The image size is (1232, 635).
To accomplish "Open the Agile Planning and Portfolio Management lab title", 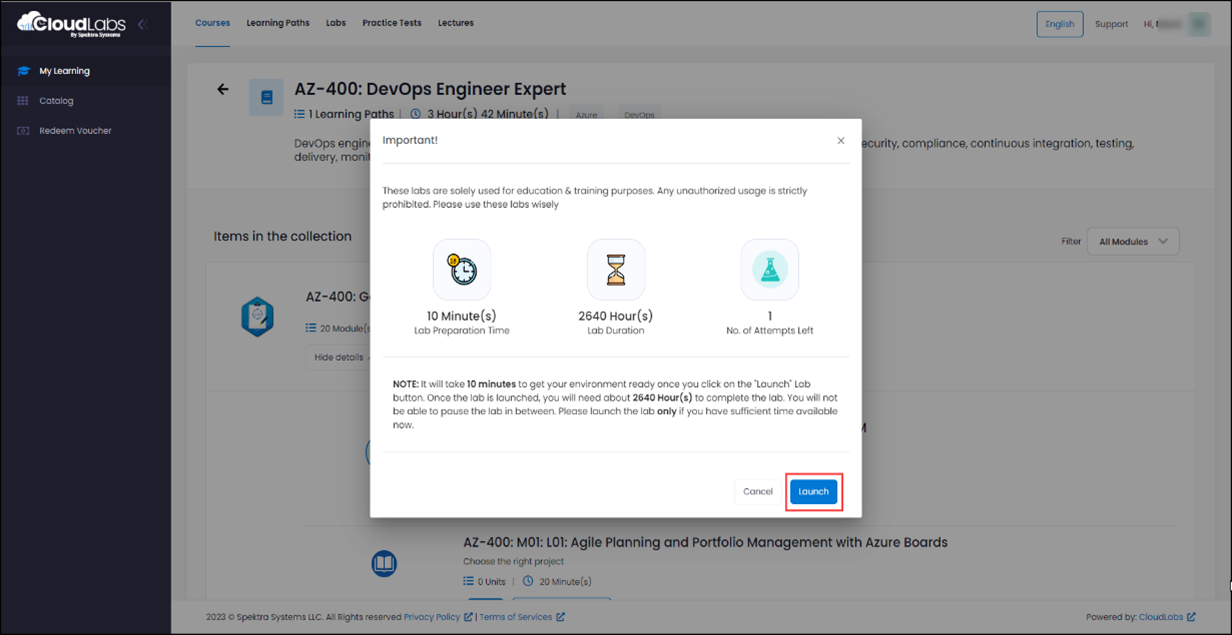I will (706, 543).
